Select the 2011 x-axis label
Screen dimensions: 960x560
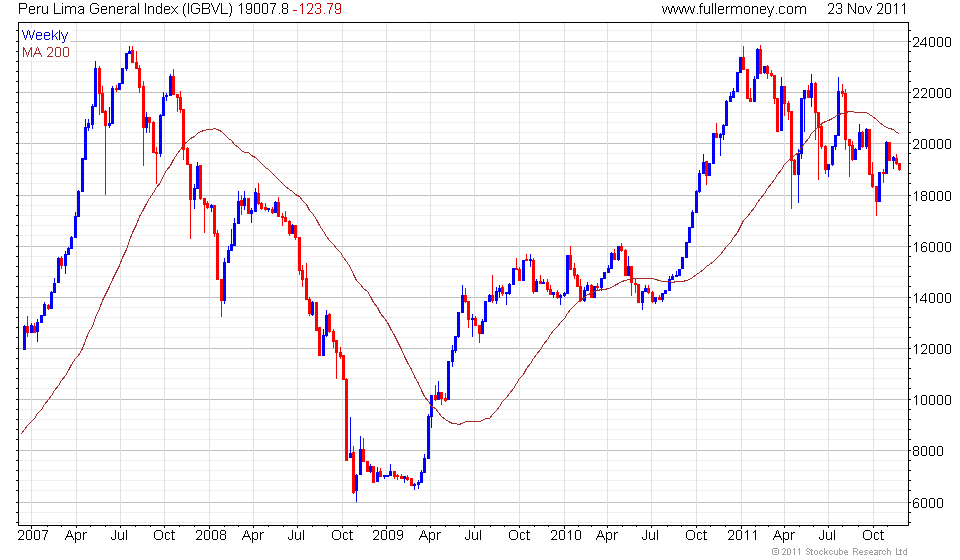pos(743,536)
